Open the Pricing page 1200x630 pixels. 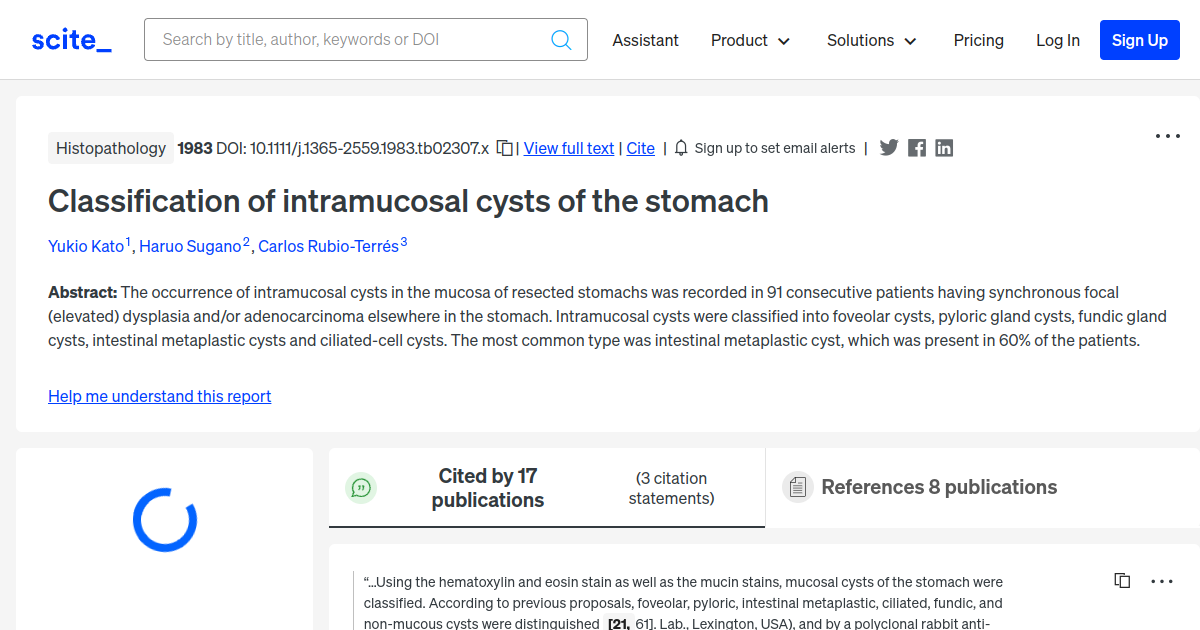click(x=979, y=40)
